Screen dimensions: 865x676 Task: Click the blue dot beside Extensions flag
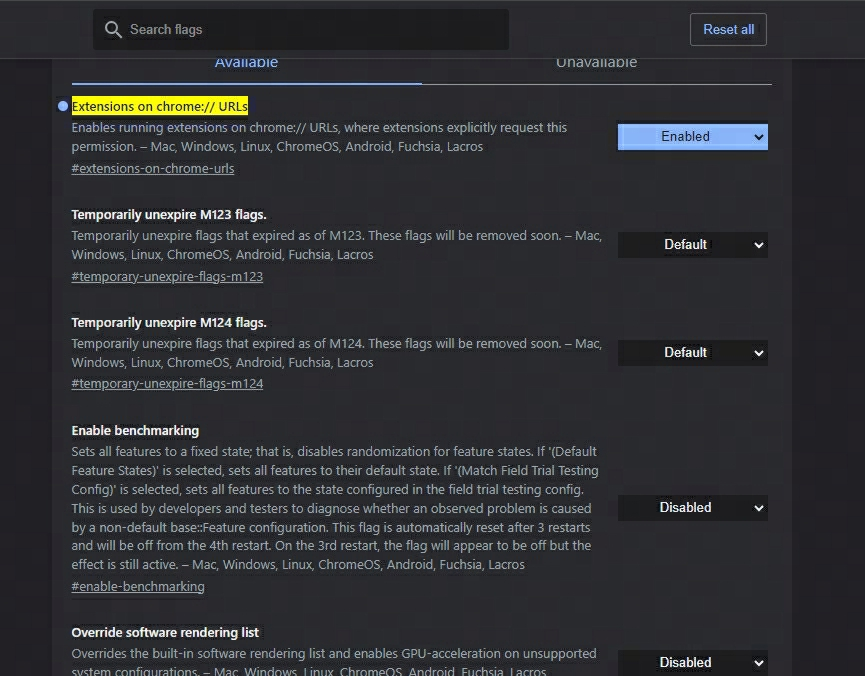click(63, 106)
